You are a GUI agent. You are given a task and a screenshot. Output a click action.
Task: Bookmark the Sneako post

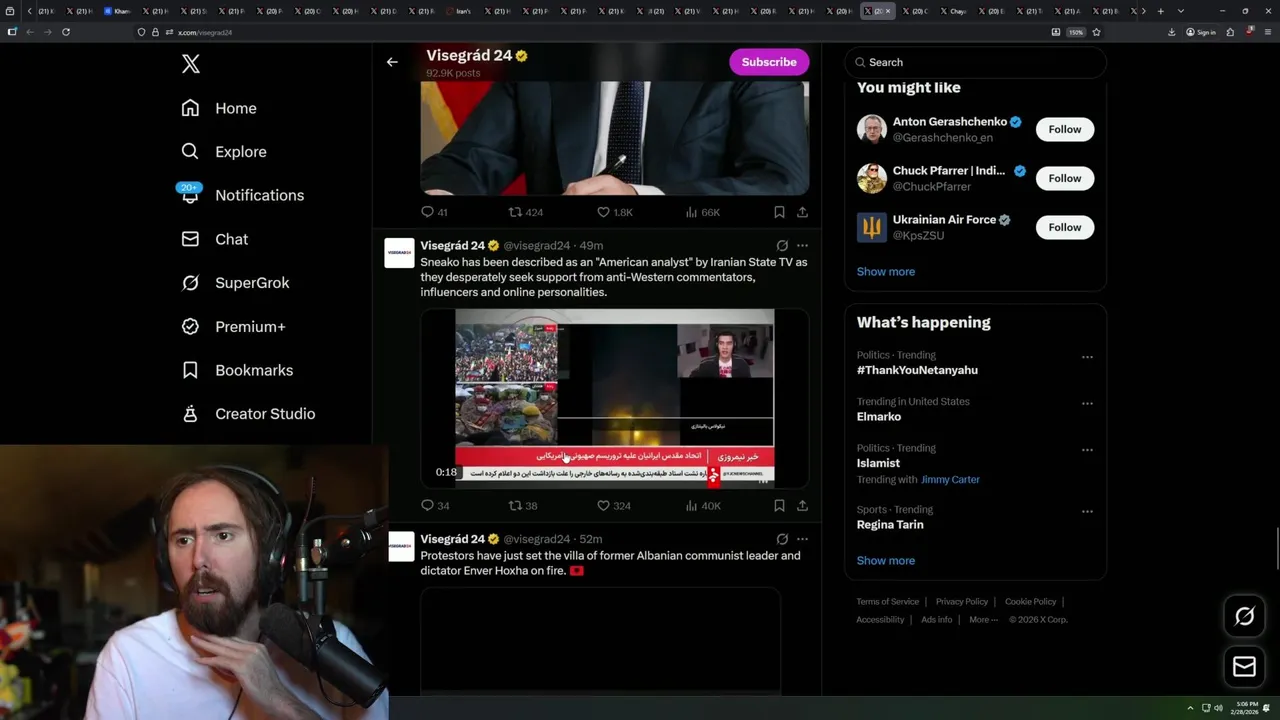coord(779,506)
